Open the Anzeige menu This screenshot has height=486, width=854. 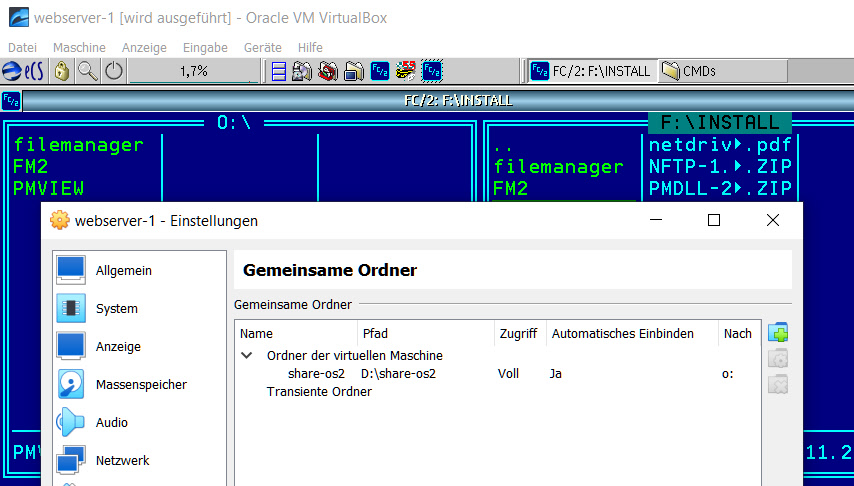click(x=144, y=47)
